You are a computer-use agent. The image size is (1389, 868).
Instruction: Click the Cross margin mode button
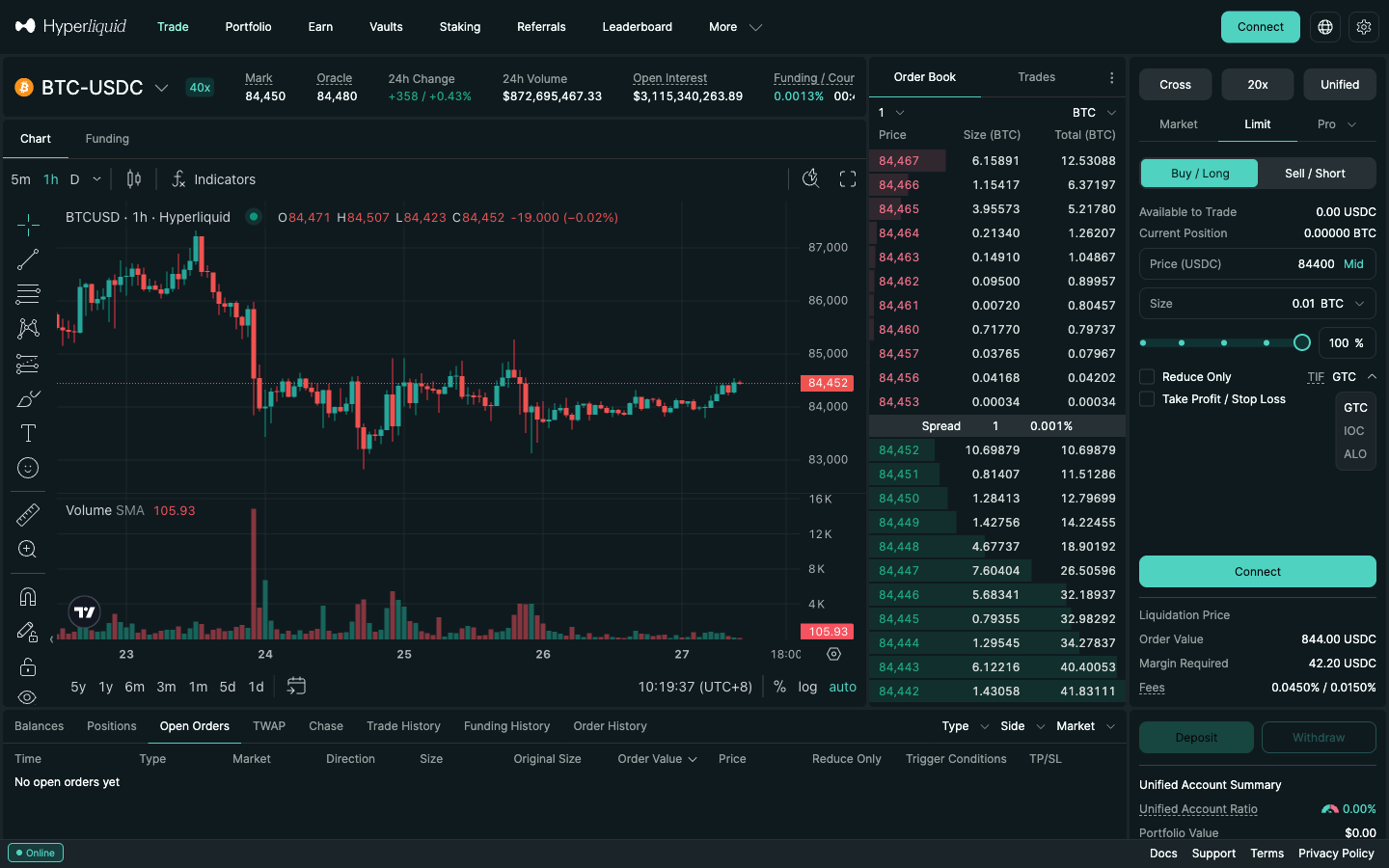pos(1175,85)
